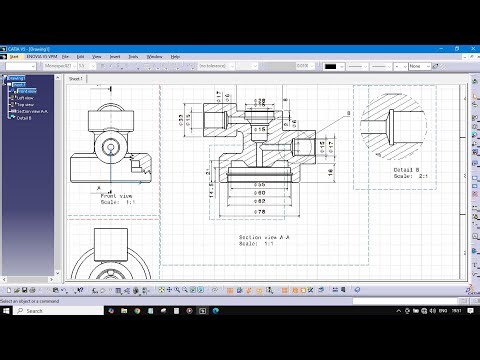Open the File menu
The image size is (480, 360).
[x=65, y=57]
